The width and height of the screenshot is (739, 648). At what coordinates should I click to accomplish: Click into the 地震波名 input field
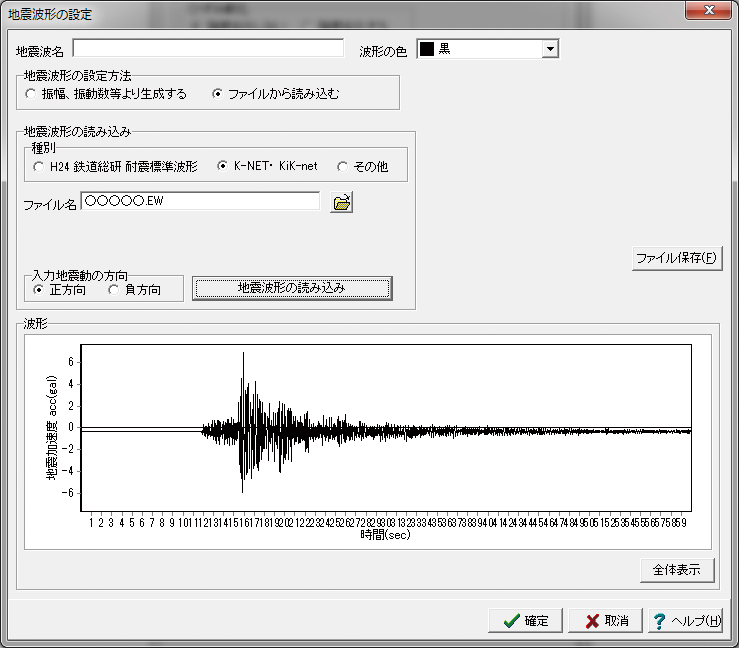(x=208, y=49)
